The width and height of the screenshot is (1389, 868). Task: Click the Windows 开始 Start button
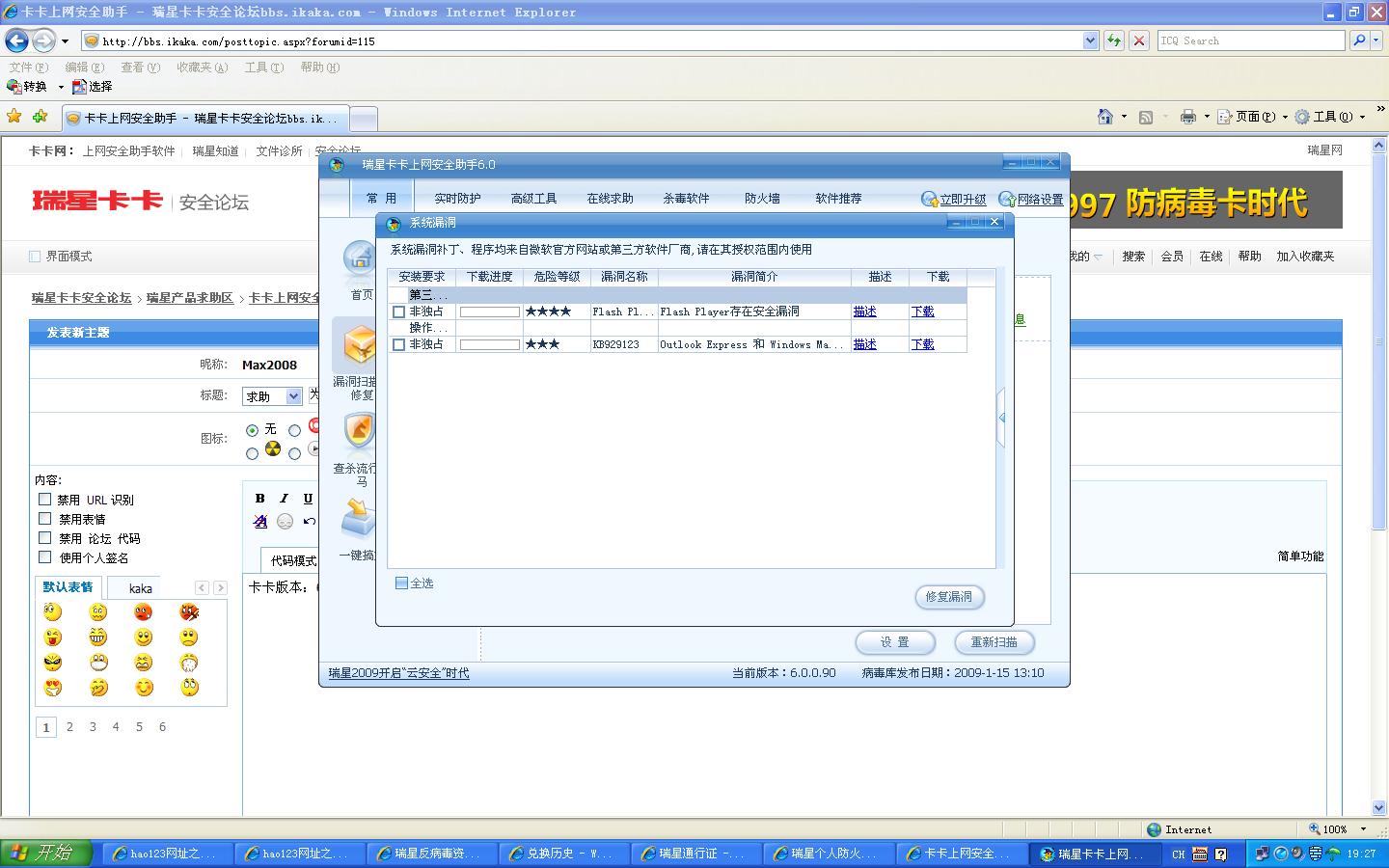click(x=46, y=854)
